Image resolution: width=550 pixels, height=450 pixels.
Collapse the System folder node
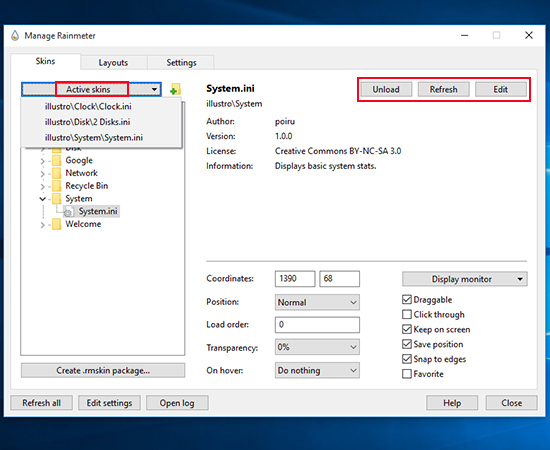pos(42,199)
